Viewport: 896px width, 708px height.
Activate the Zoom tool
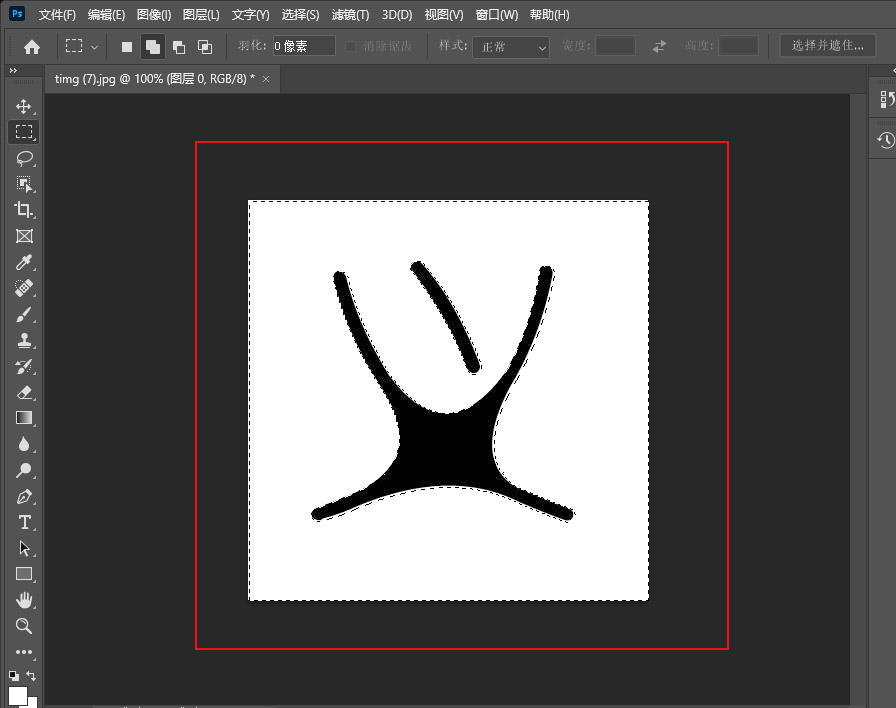point(24,626)
